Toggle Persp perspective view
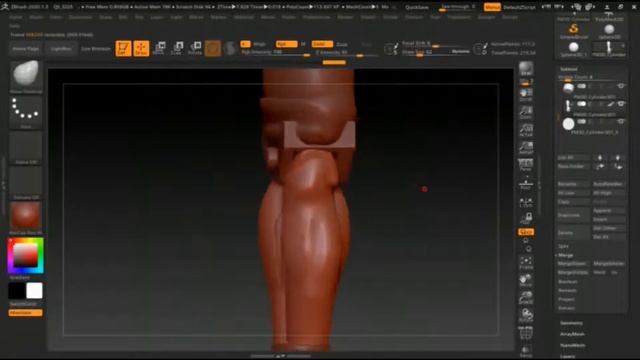The image size is (640, 360). pyautogui.click(x=526, y=165)
